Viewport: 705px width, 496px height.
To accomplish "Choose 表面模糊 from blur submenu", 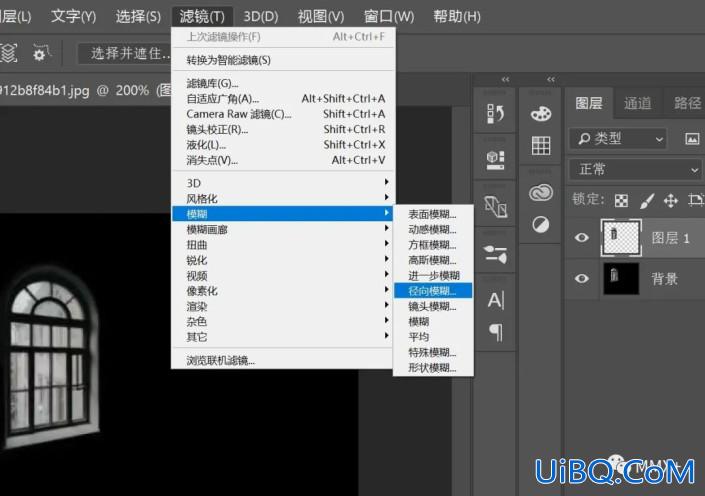I will (433, 214).
